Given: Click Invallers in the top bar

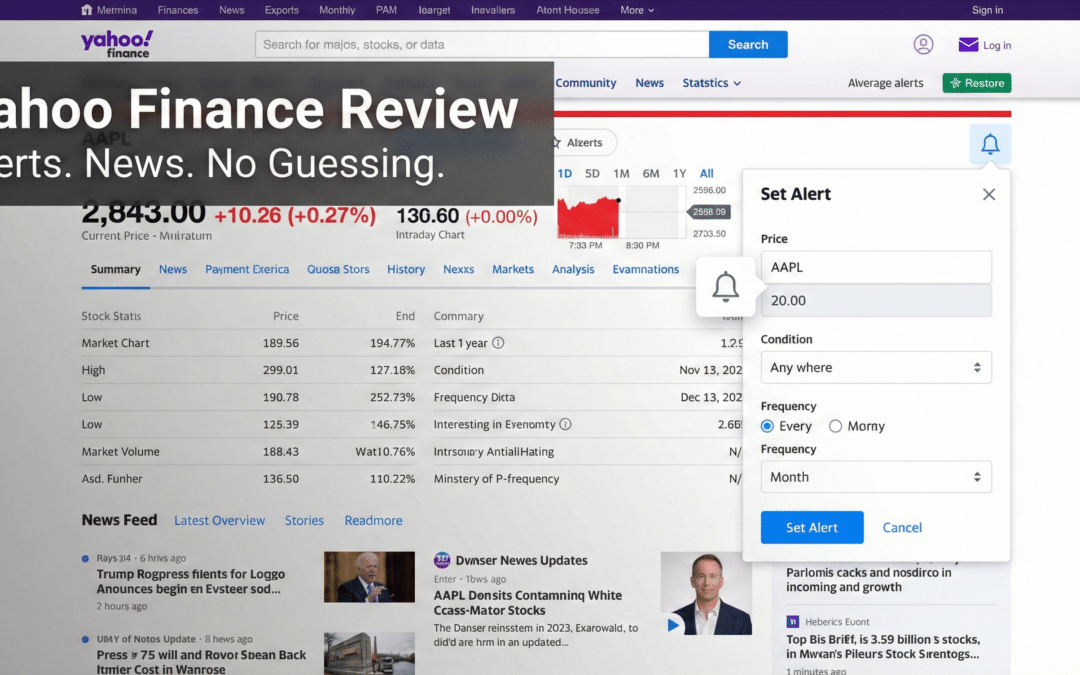Looking at the screenshot, I should pos(492,10).
